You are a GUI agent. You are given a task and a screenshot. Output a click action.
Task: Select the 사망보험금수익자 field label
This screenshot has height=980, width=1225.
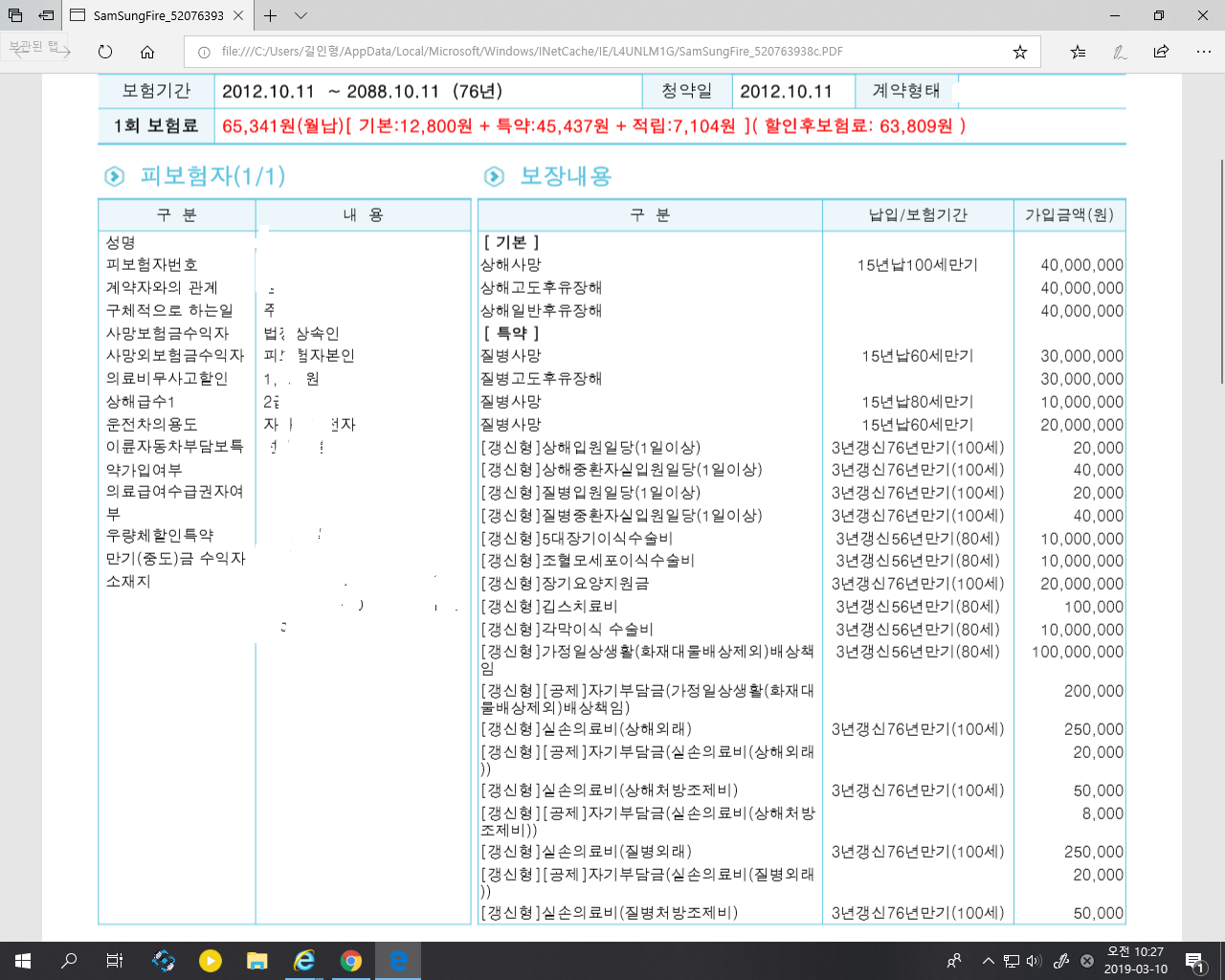167,333
